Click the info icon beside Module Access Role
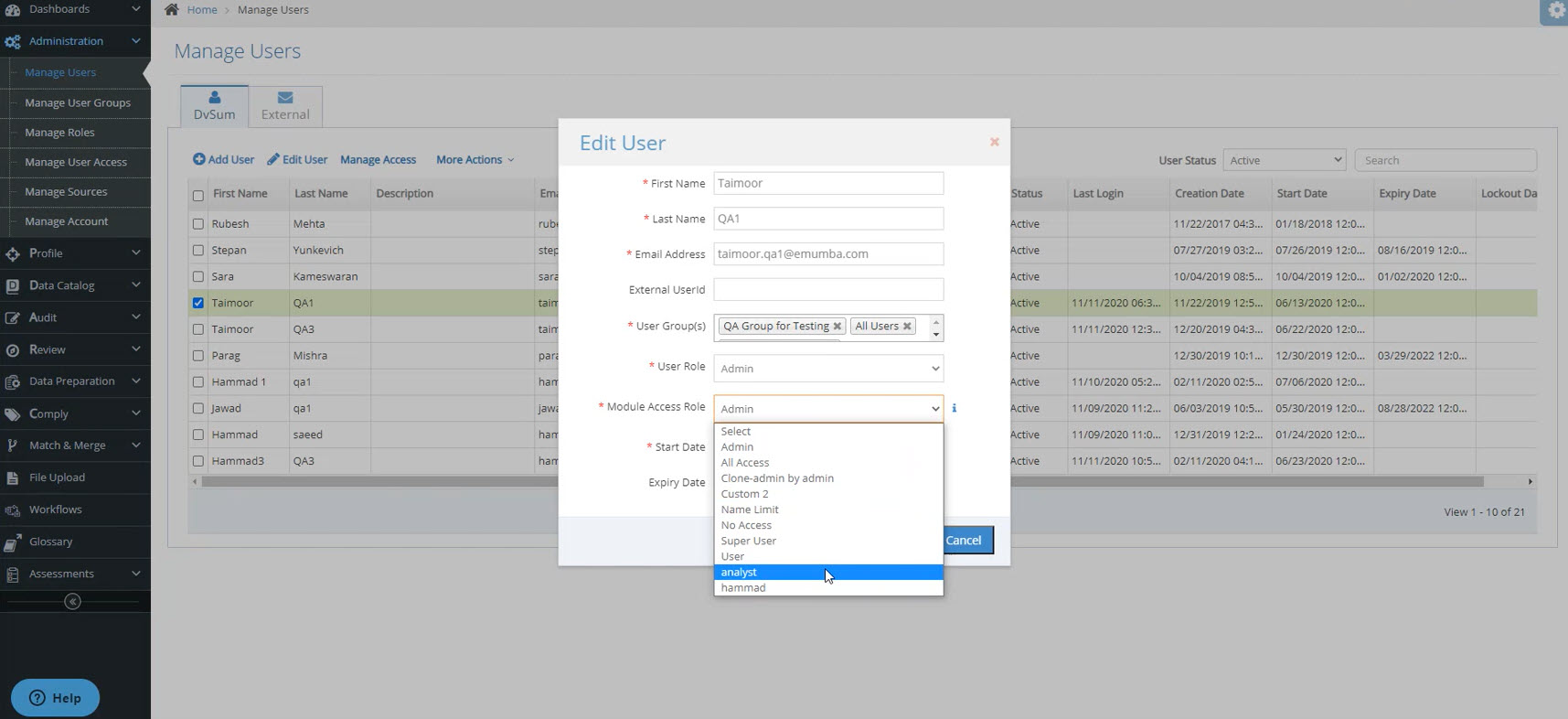 pyautogui.click(x=954, y=408)
